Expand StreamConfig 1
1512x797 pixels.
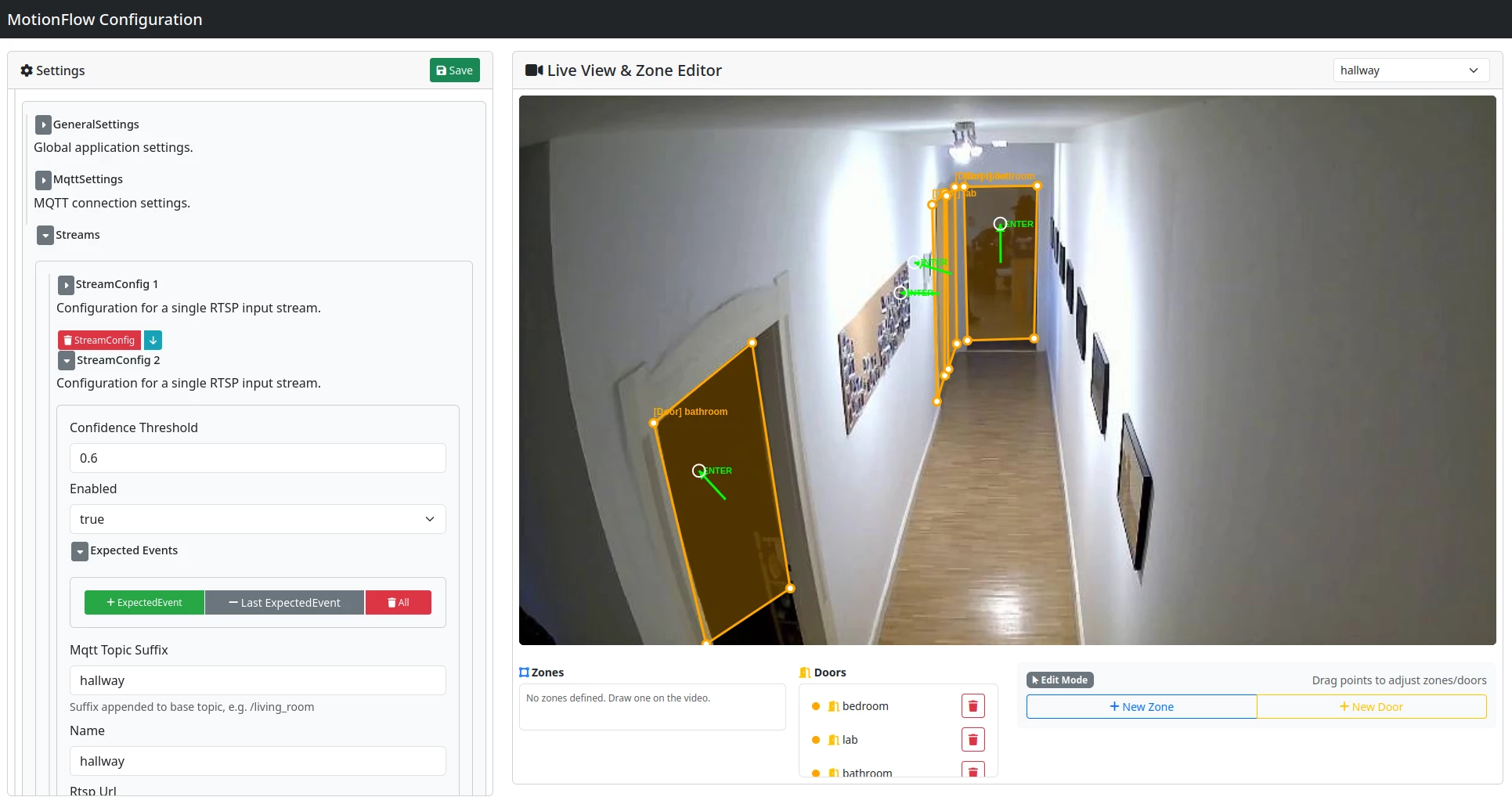point(67,285)
